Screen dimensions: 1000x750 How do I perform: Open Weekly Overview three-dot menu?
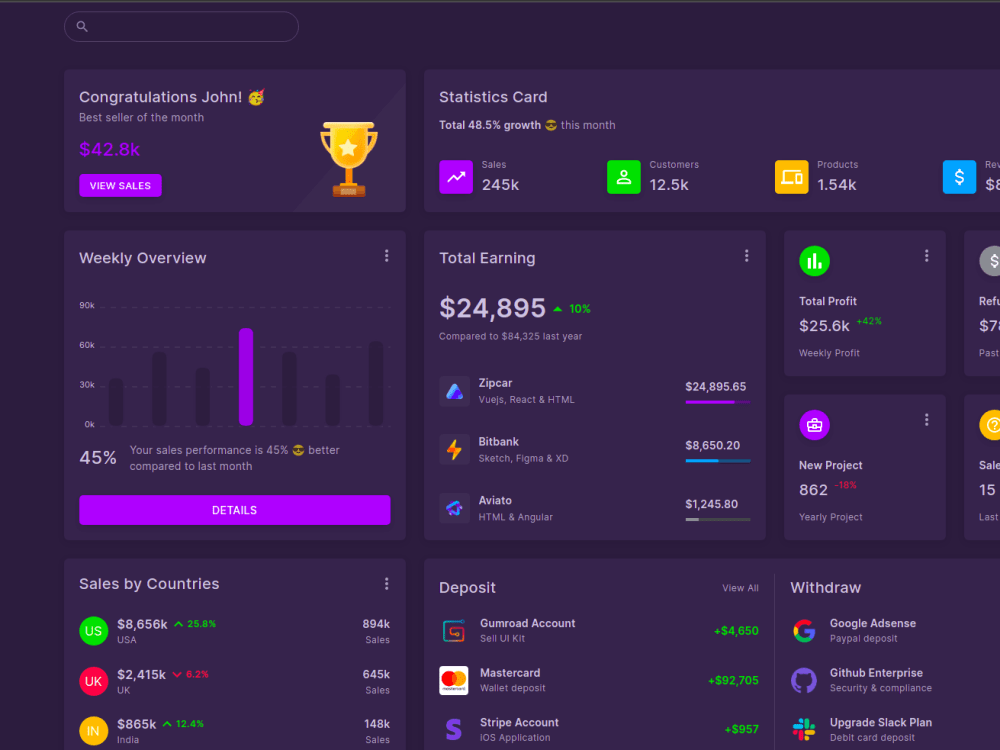click(x=386, y=256)
